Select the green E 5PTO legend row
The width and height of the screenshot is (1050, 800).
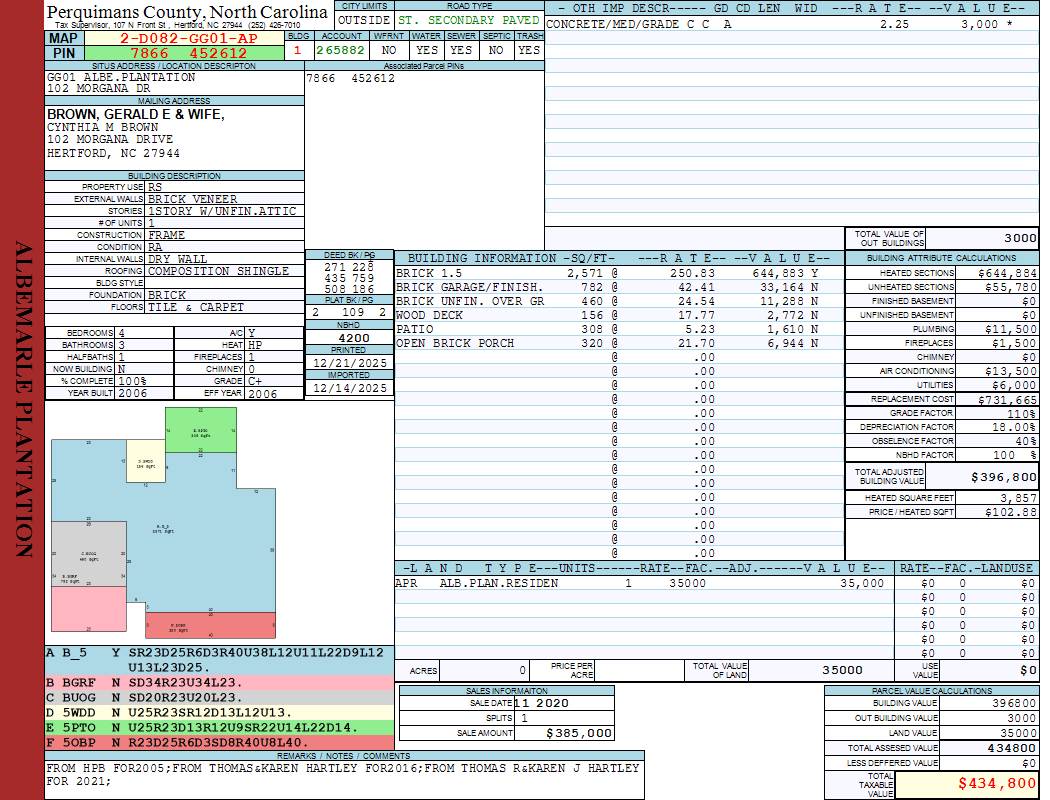point(215,727)
